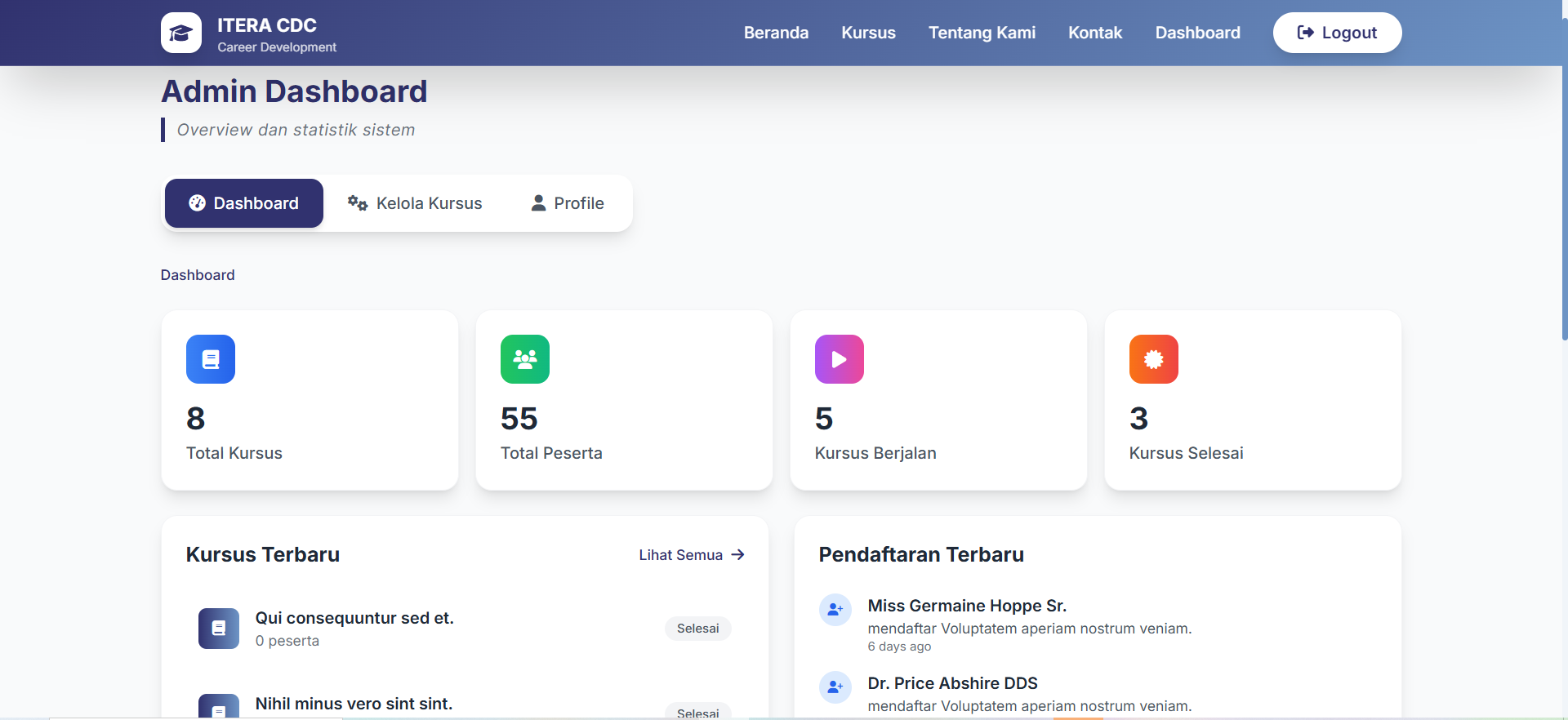Screen dimensions: 1568x720
Task: Click the sign-out icon in the Logout button
Action: pyautogui.click(x=1306, y=33)
